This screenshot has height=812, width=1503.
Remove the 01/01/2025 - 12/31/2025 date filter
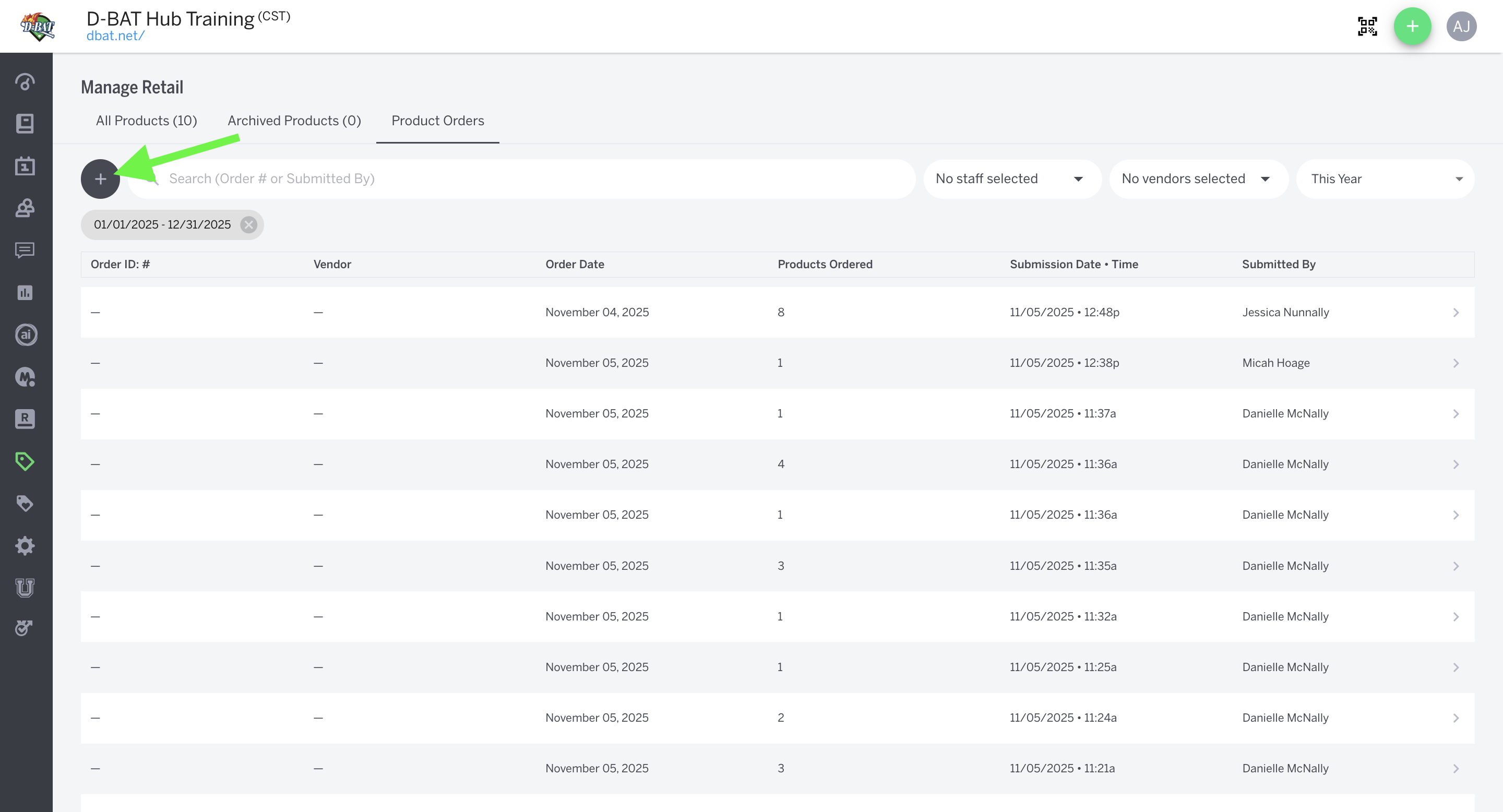pyautogui.click(x=248, y=224)
